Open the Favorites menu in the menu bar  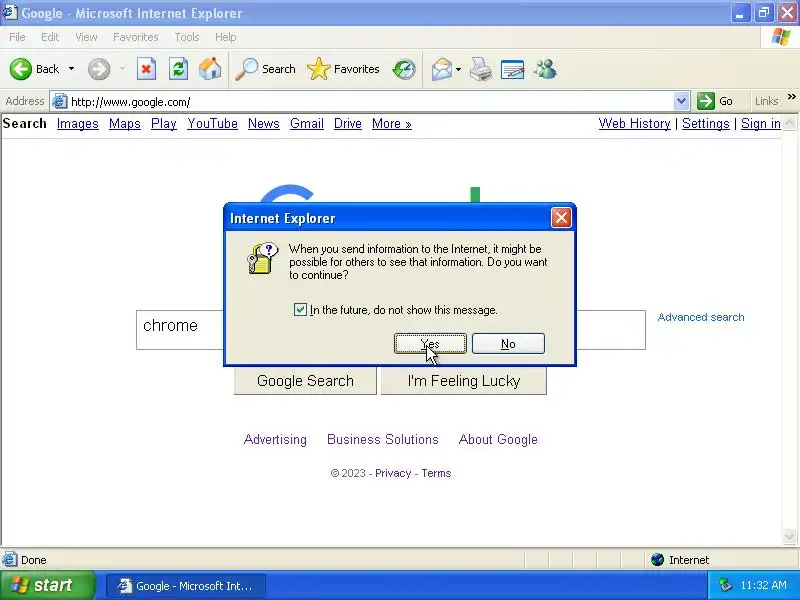[136, 37]
